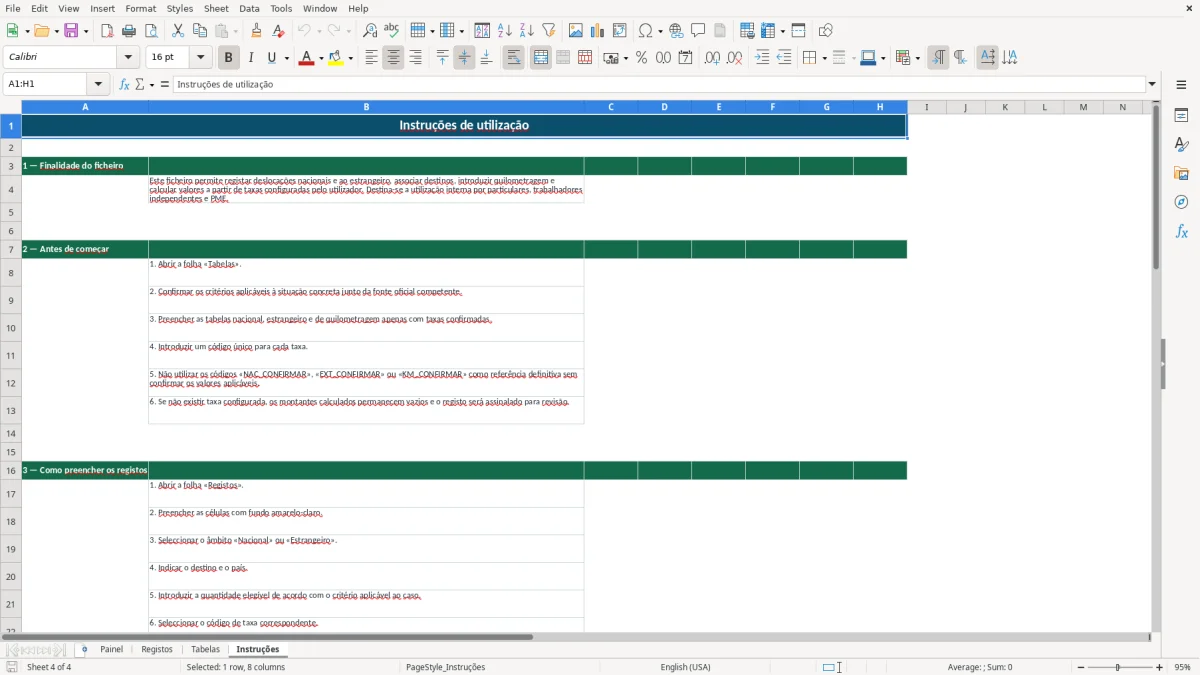The width and height of the screenshot is (1200, 675).
Task: Toggle Italic formatting
Action: click(x=251, y=58)
